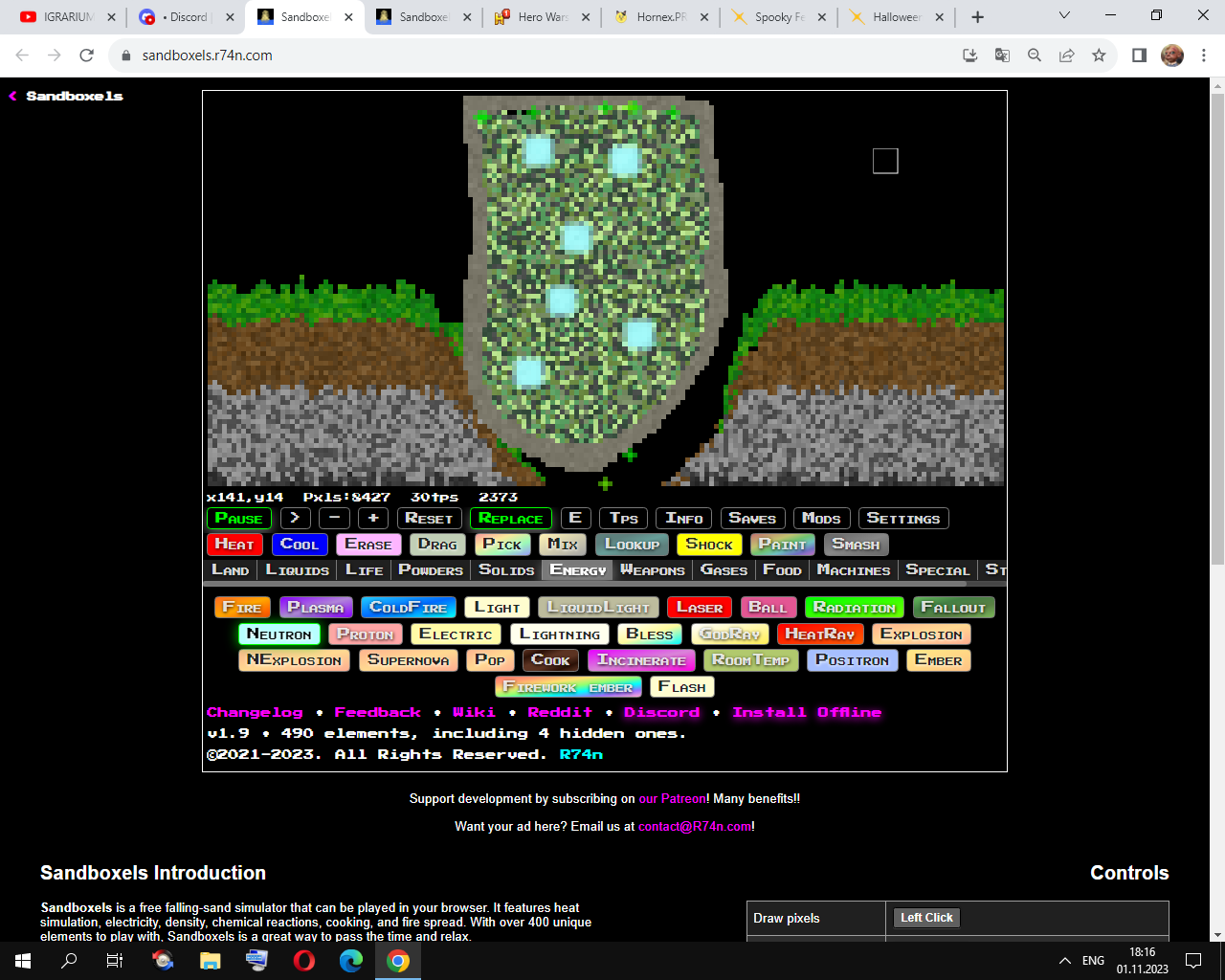This screenshot has height=980, width=1225.
Task: Click the back arrow beside Sandboxels title
Action: pos(13,97)
